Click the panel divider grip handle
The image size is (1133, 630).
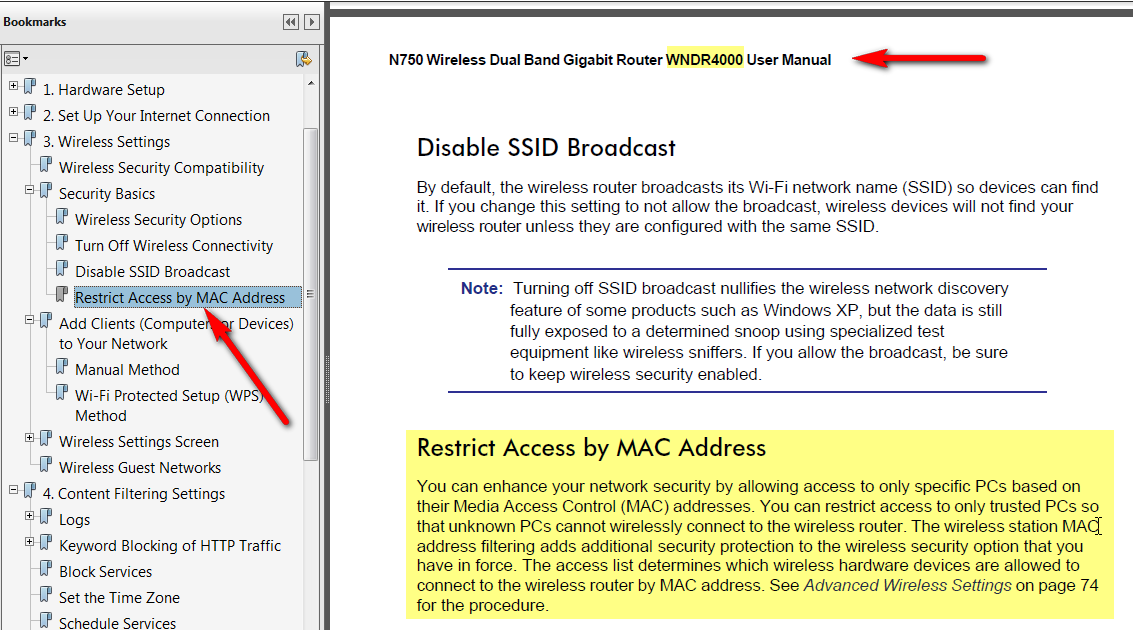[x=327, y=378]
